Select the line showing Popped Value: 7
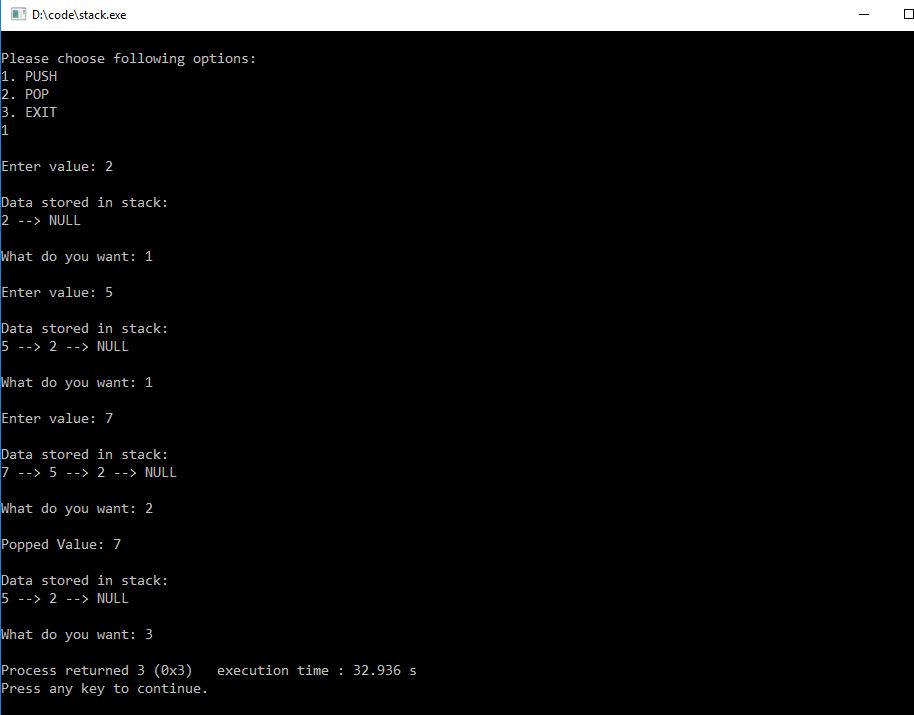Image resolution: width=914 pixels, height=715 pixels. pos(58,544)
